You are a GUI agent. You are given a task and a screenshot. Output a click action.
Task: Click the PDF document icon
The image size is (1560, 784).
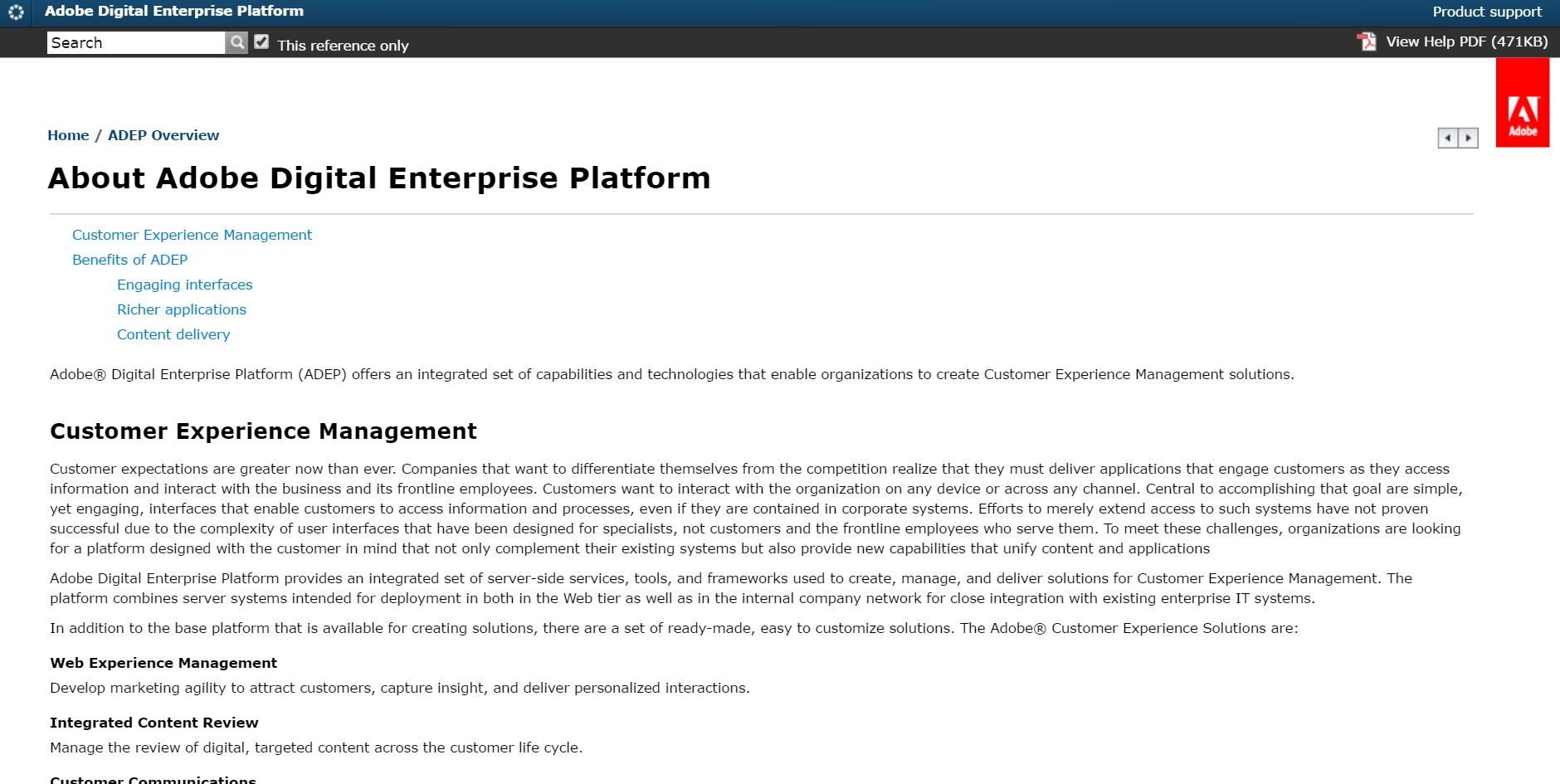pos(1366,41)
